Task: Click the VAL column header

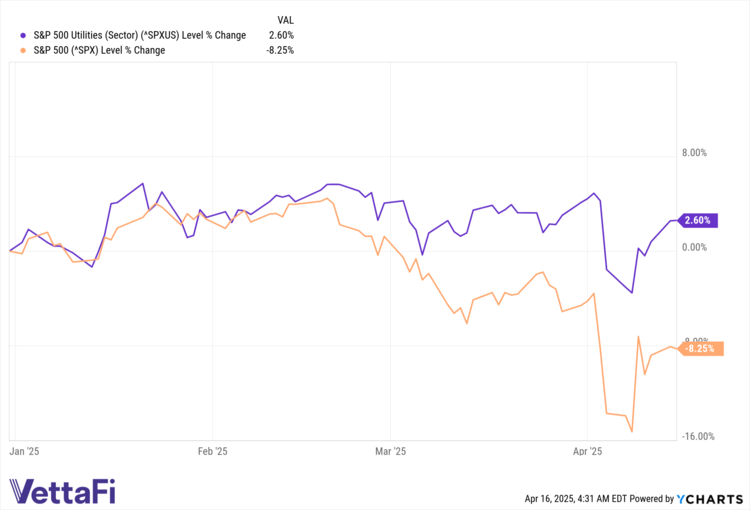Action: [x=285, y=19]
